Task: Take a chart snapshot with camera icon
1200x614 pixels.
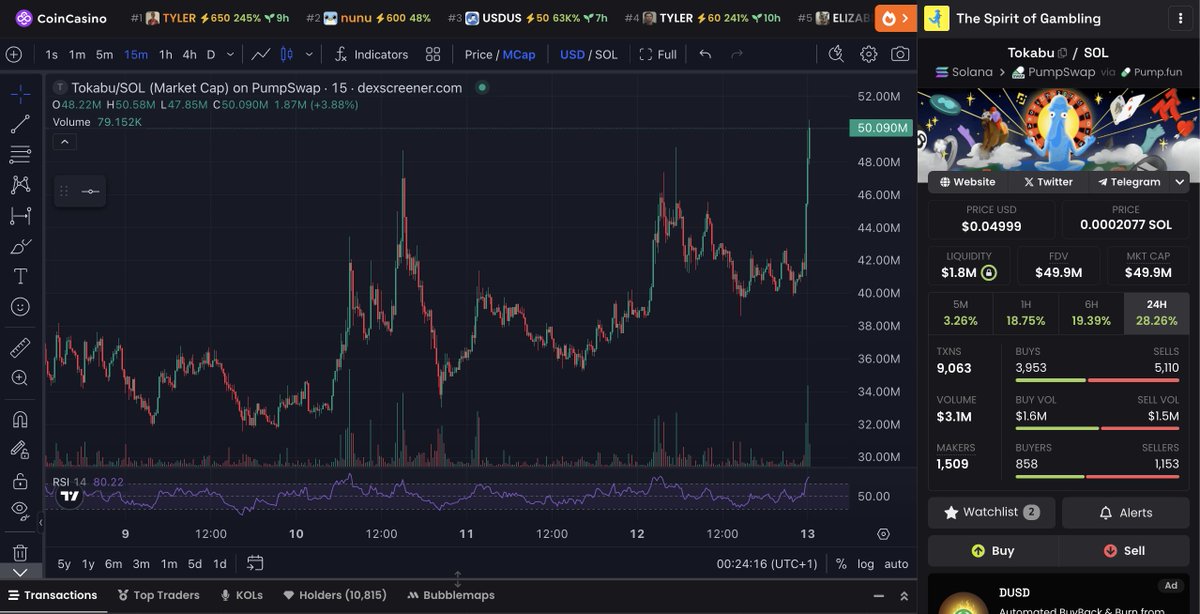Action: click(x=901, y=54)
